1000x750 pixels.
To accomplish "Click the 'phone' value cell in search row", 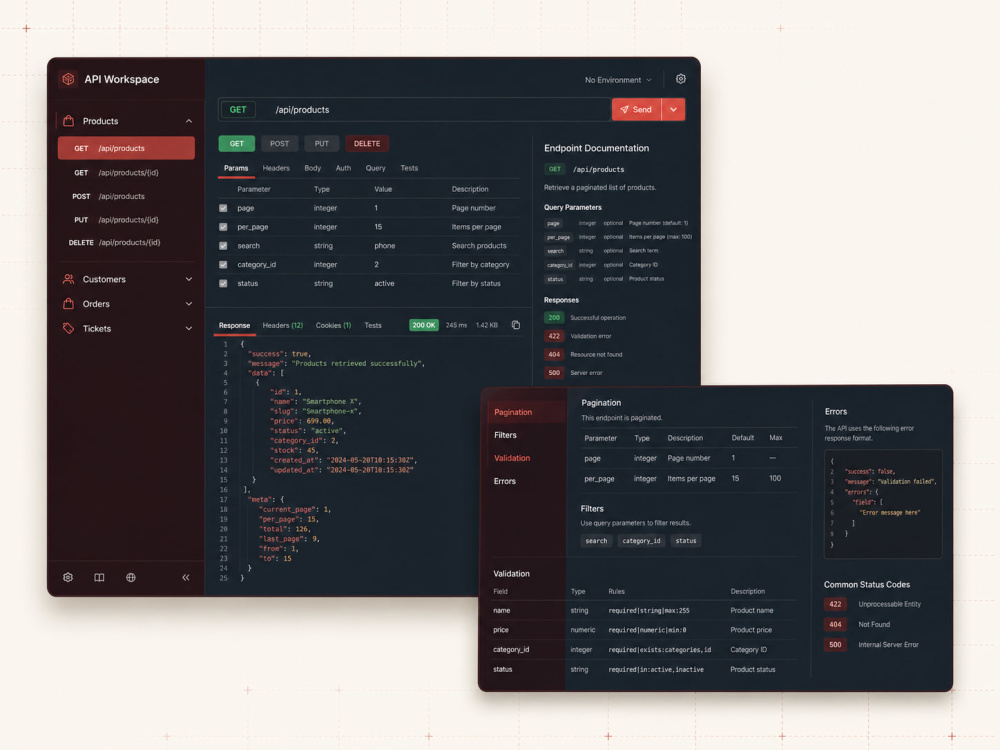I will (385, 246).
